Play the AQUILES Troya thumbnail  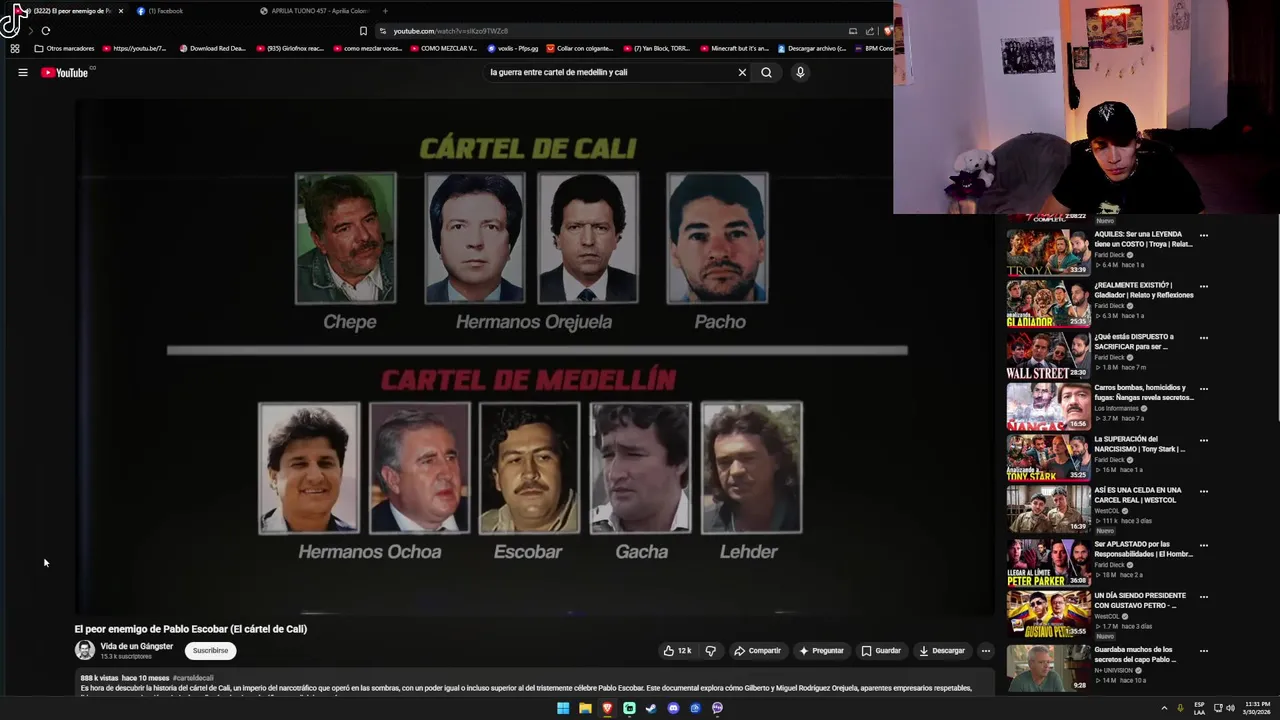tap(1048, 252)
